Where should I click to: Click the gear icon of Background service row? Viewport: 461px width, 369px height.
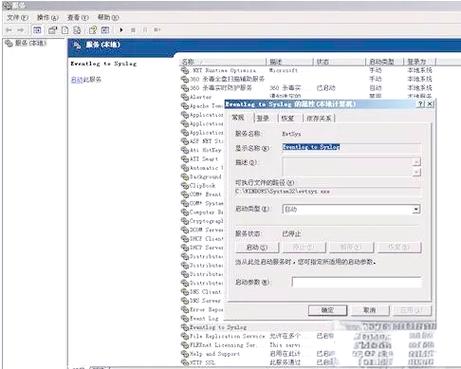185,177
